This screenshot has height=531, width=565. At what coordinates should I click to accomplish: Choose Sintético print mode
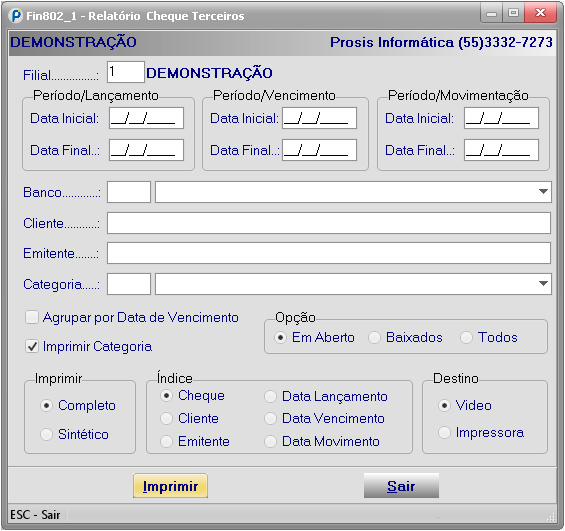(x=46, y=434)
